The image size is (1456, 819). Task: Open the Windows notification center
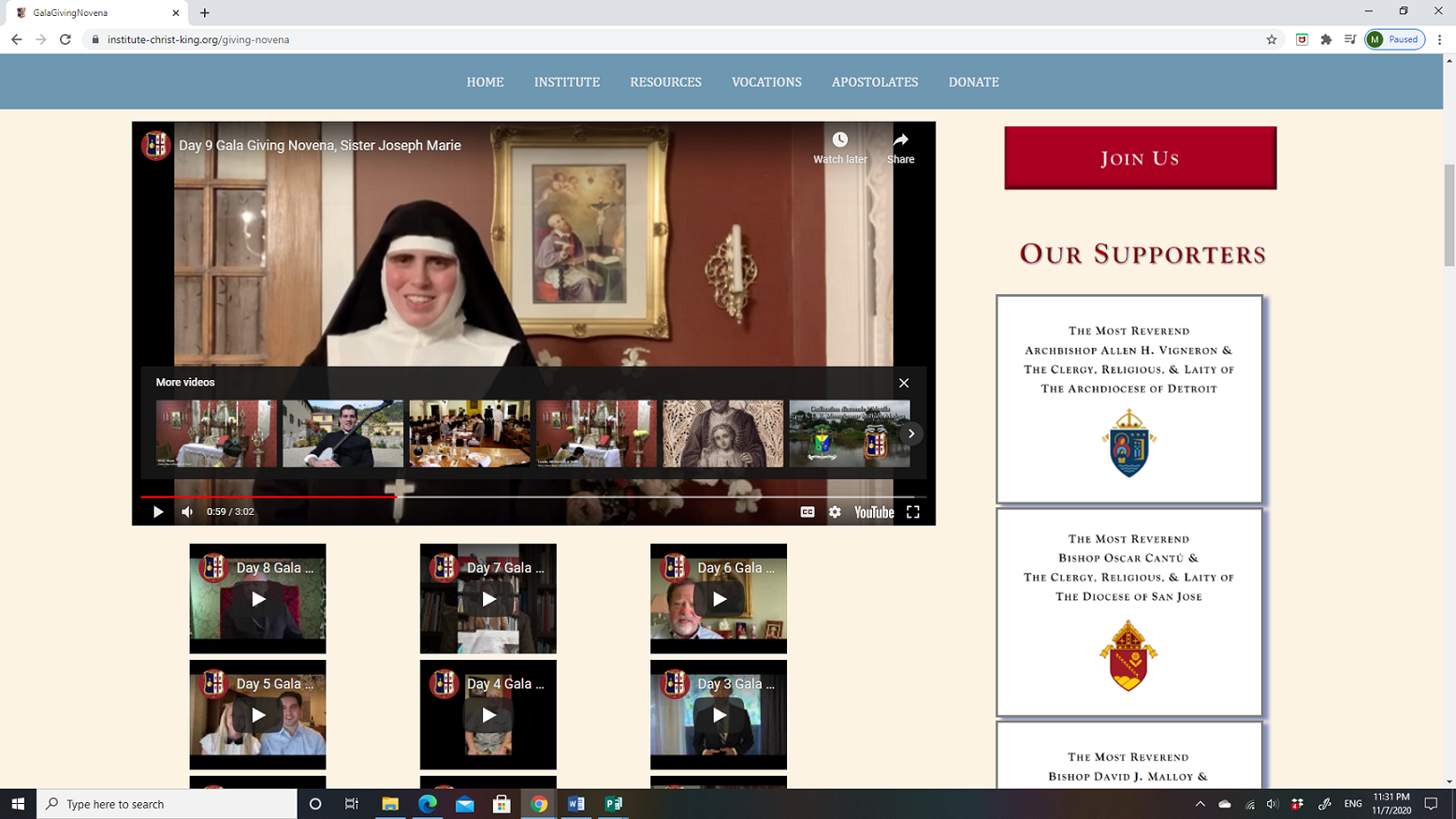click(x=1432, y=804)
